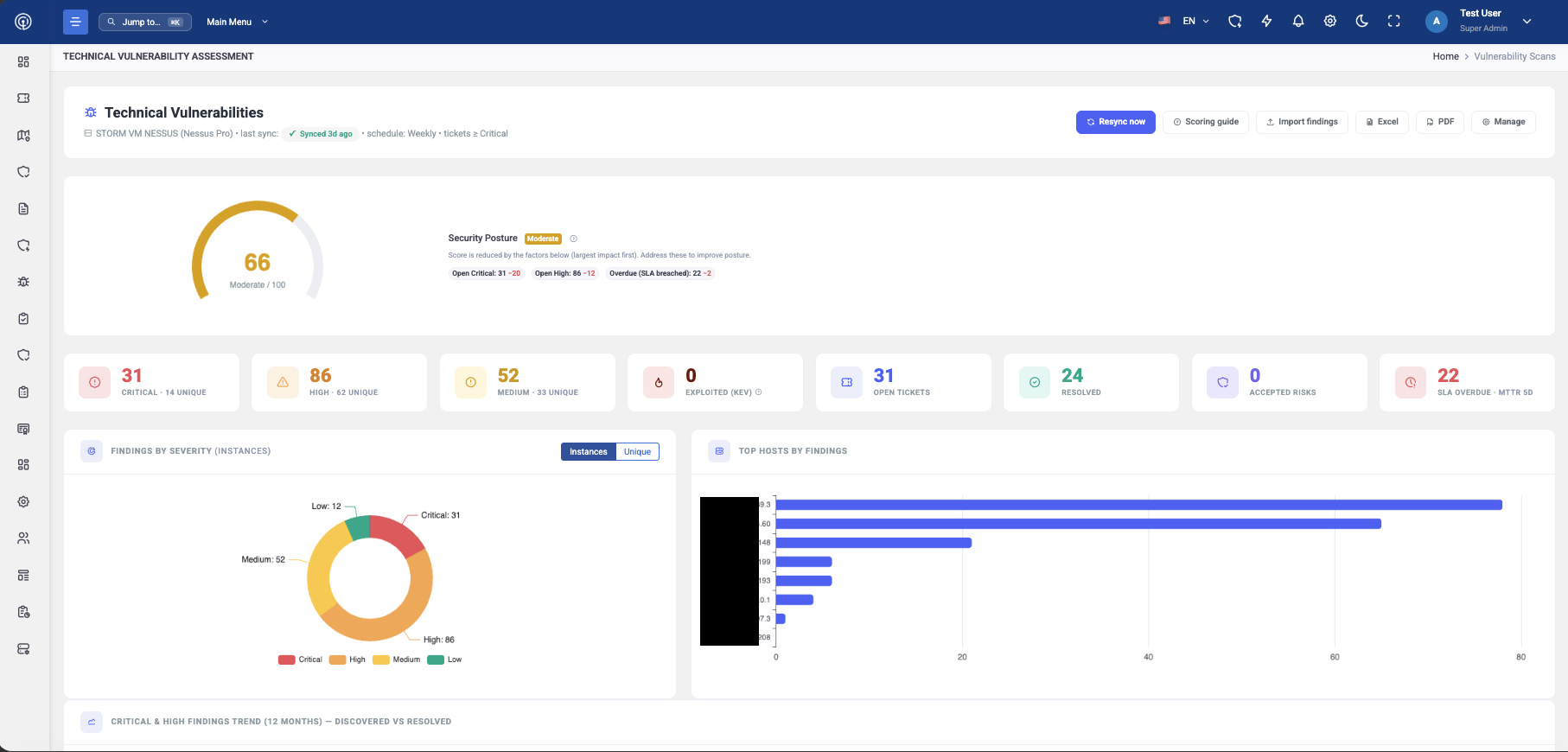Click the shield icon in the top bar

pyautogui.click(x=1235, y=22)
